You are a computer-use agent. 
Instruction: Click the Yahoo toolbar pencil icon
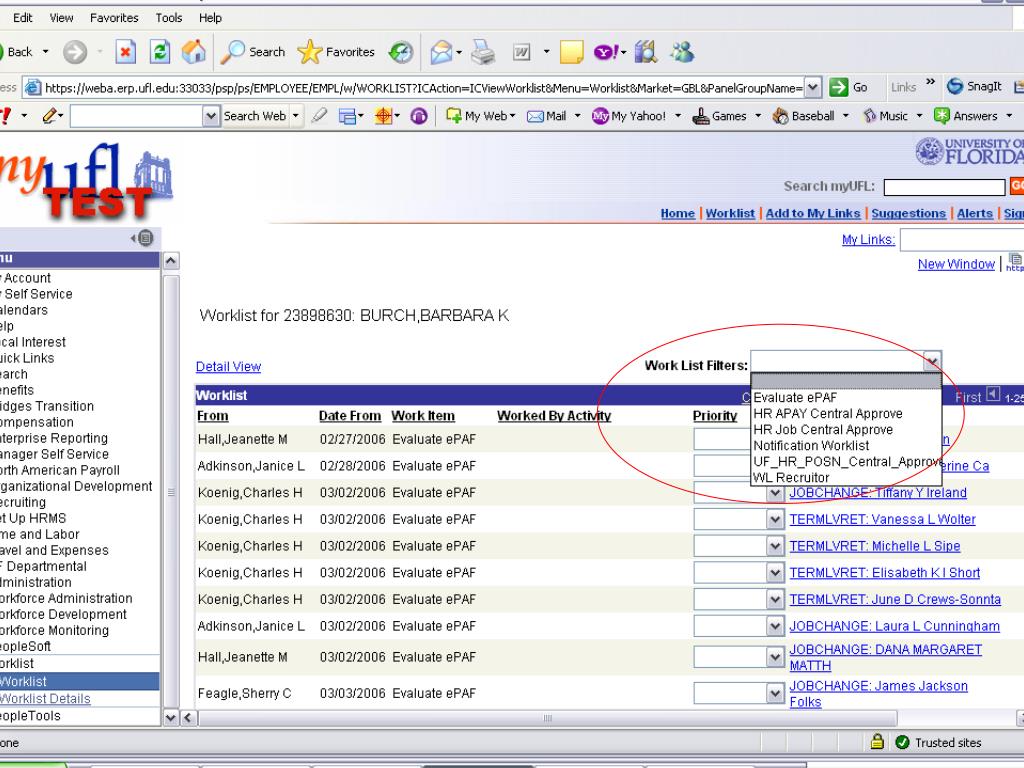pos(50,116)
